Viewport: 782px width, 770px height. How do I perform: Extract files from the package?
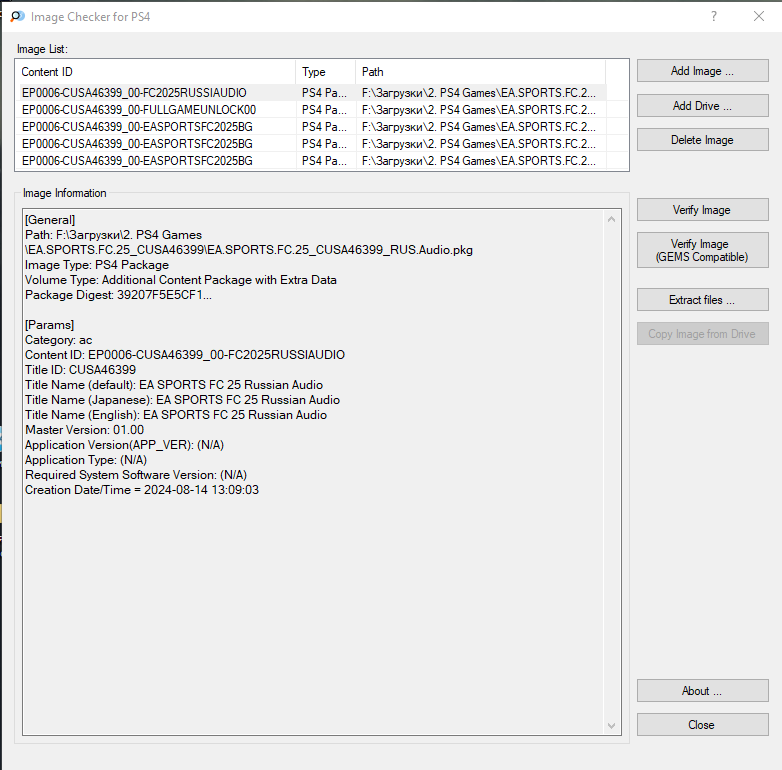coord(702,300)
